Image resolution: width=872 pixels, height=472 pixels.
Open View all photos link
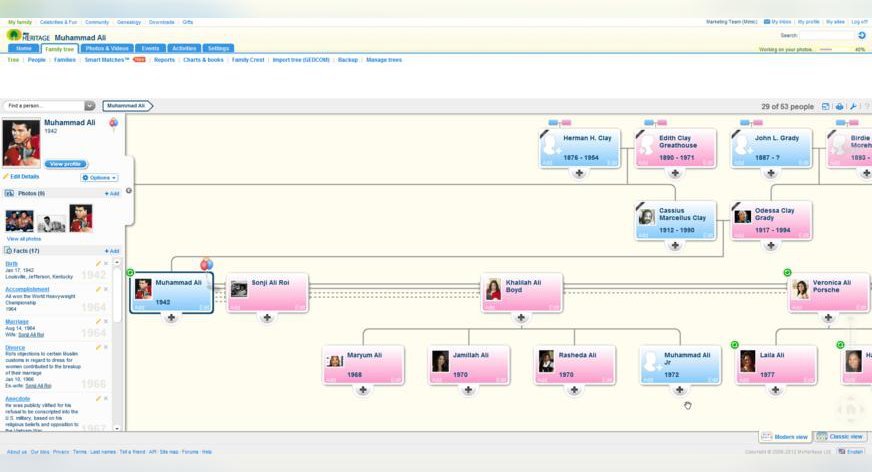pyautogui.click(x=24, y=239)
